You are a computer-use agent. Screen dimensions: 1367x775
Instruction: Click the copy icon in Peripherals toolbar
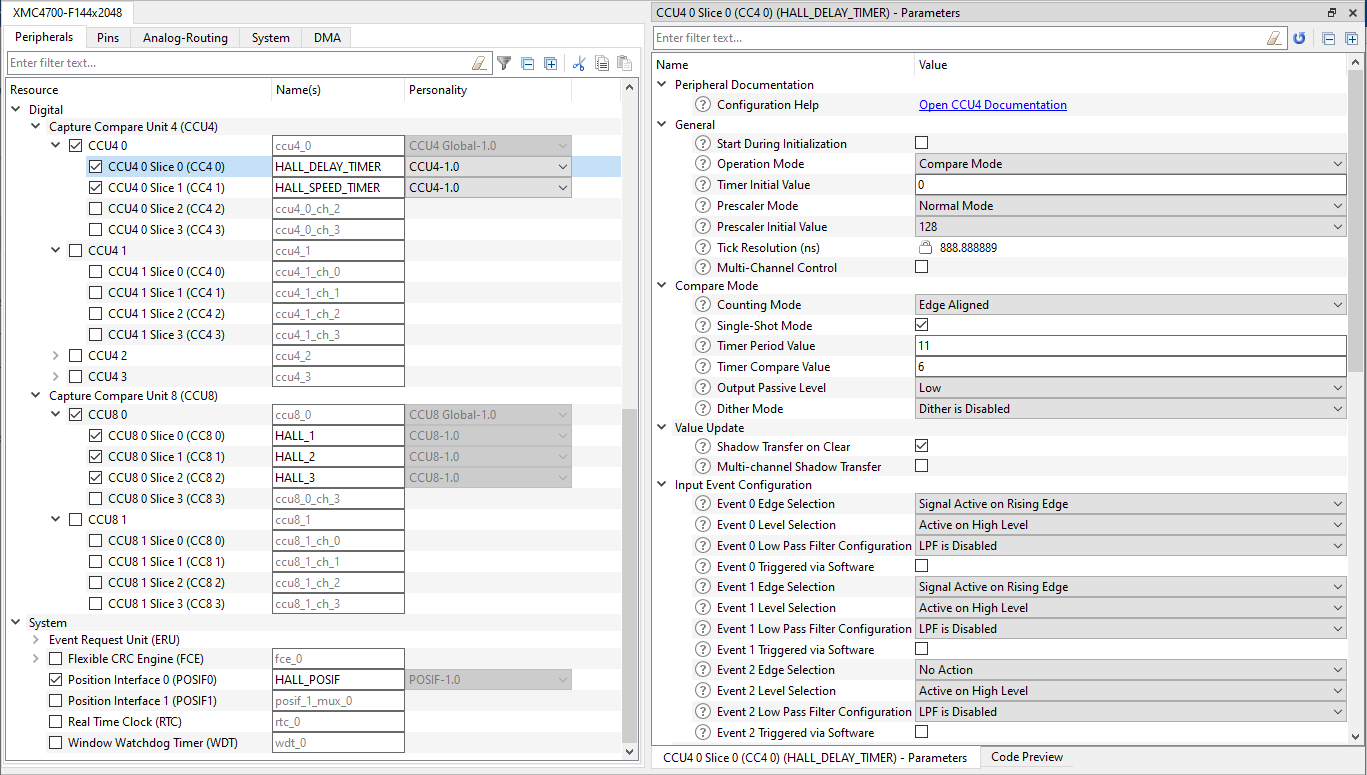pyautogui.click(x=602, y=63)
